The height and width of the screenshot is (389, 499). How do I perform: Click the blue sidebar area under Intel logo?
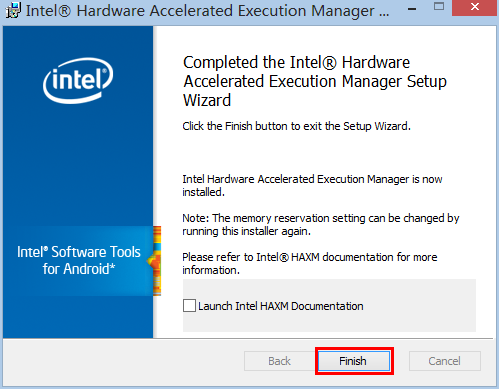(x=78, y=163)
